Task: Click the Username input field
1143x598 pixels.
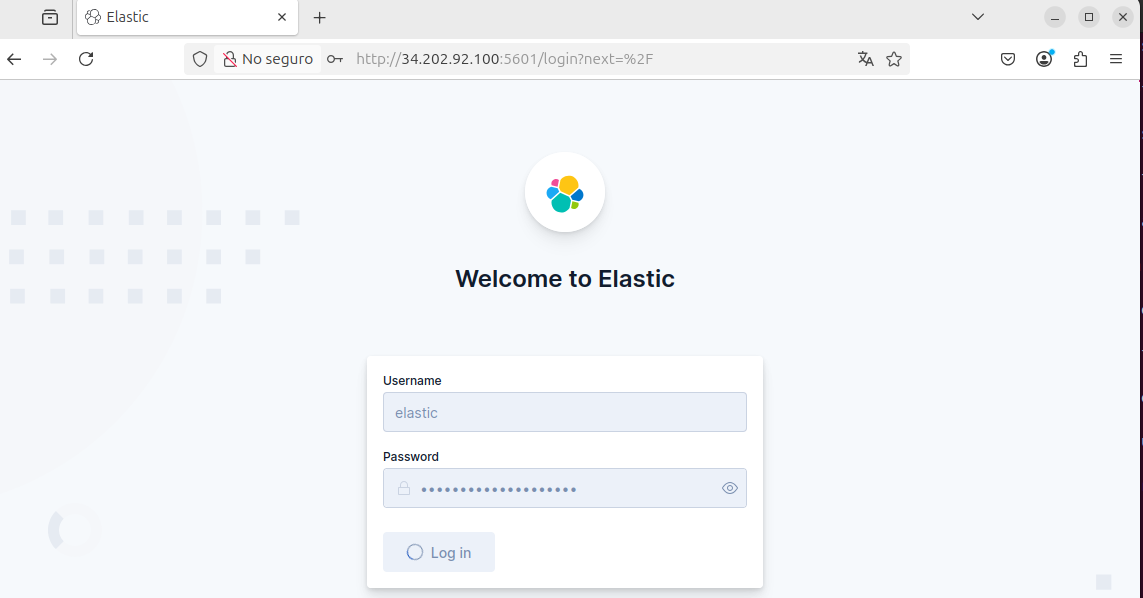Action: pyautogui.click(x=564, y=412)
